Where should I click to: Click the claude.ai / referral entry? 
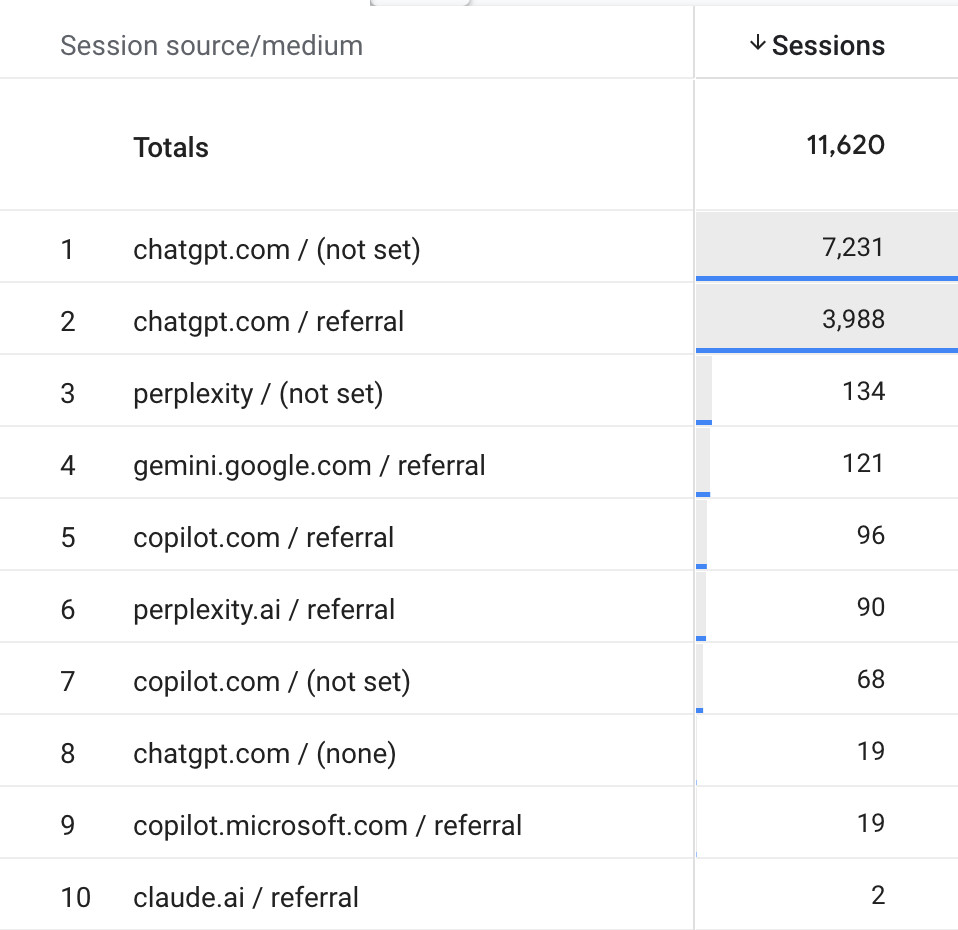click(245, 897)
